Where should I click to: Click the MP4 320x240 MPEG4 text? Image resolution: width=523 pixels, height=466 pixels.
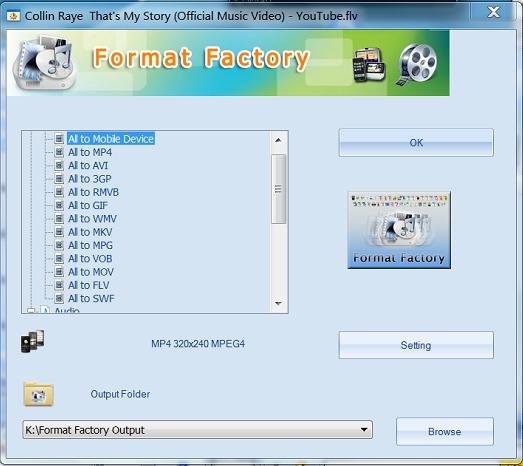[x=198, y=344]
